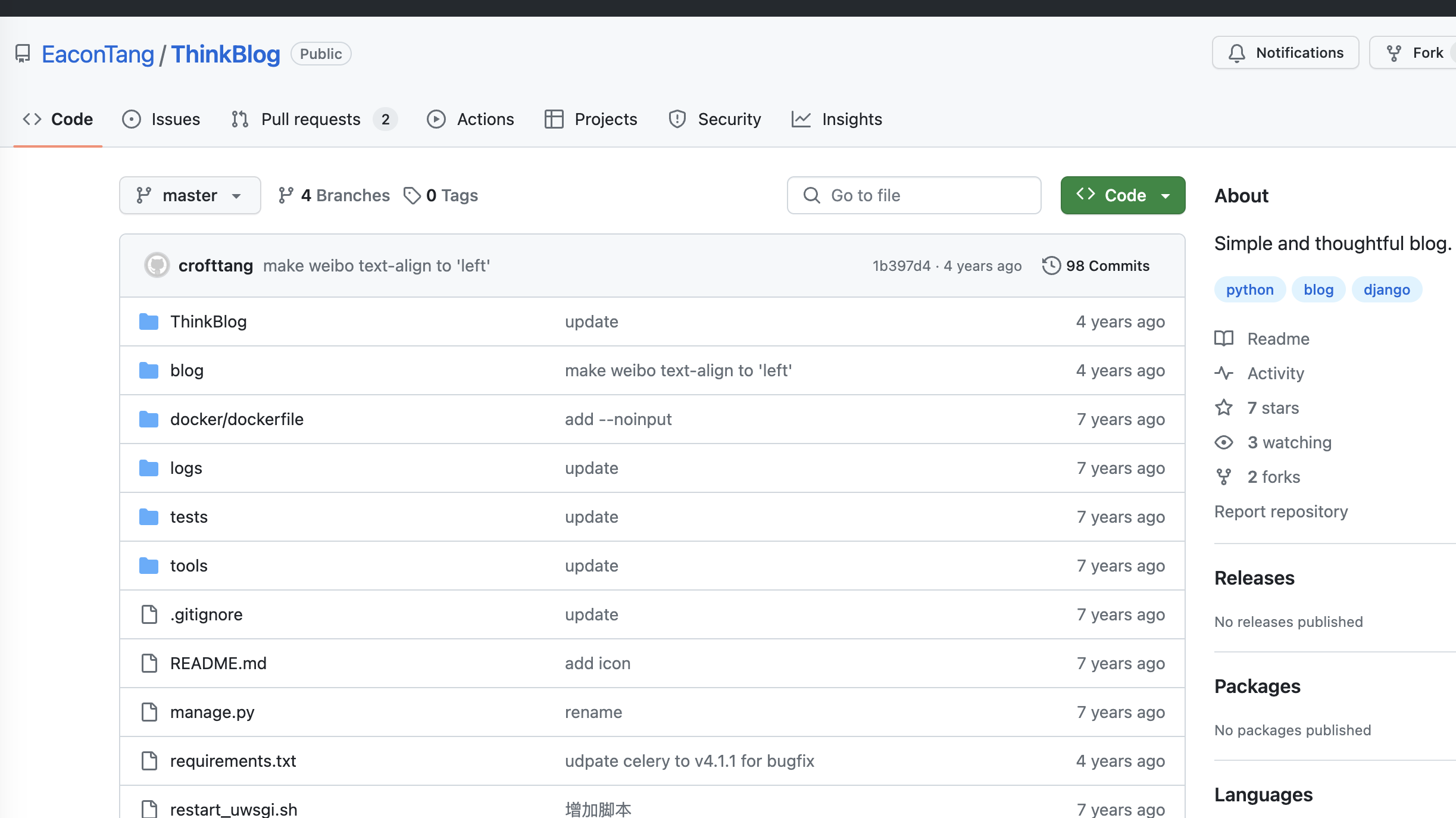
Task: Select the blog topic tag
Action: coord(1318,290)
